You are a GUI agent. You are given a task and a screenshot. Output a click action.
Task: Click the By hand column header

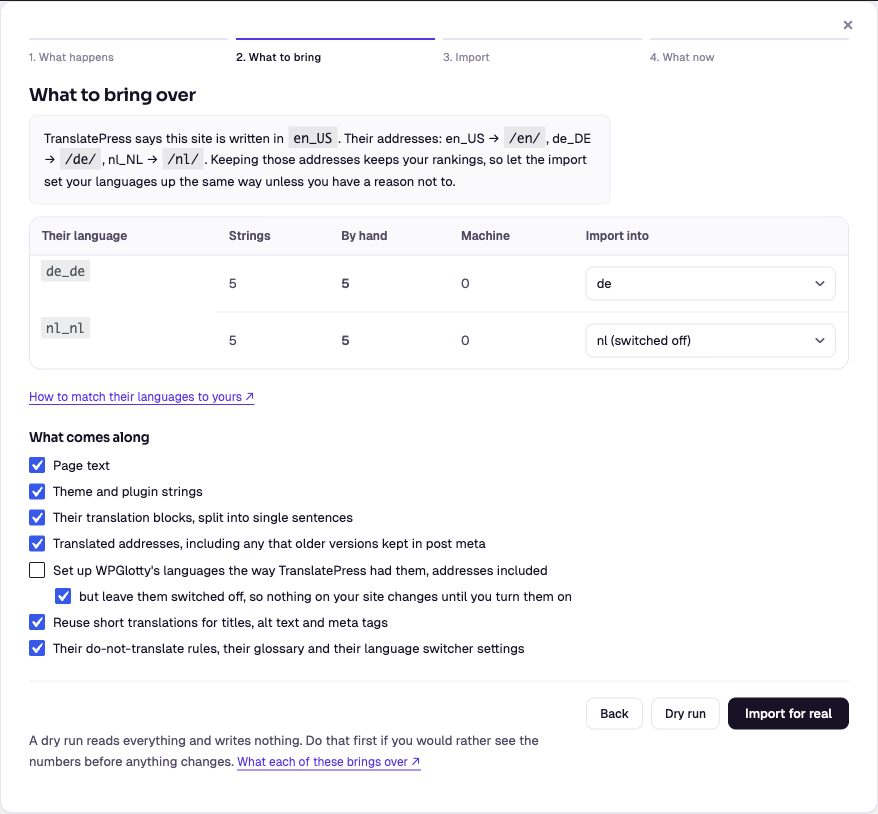364,236
